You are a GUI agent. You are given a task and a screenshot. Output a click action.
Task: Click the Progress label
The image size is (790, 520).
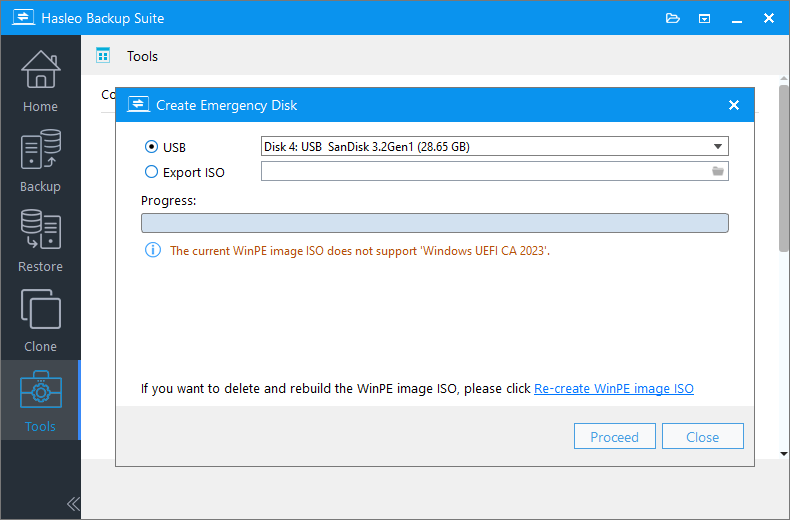(x=168, y=201)
